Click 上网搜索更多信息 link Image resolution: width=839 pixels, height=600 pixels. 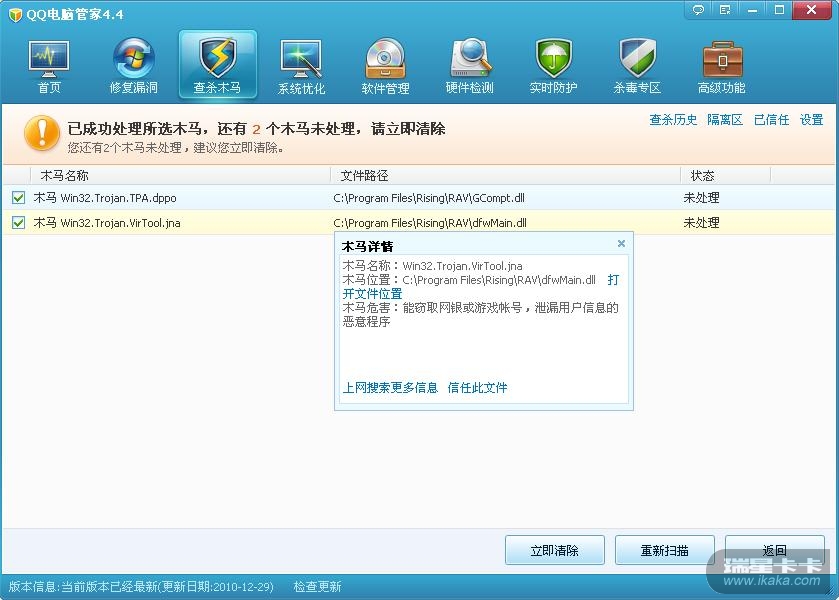pos(390,388)
